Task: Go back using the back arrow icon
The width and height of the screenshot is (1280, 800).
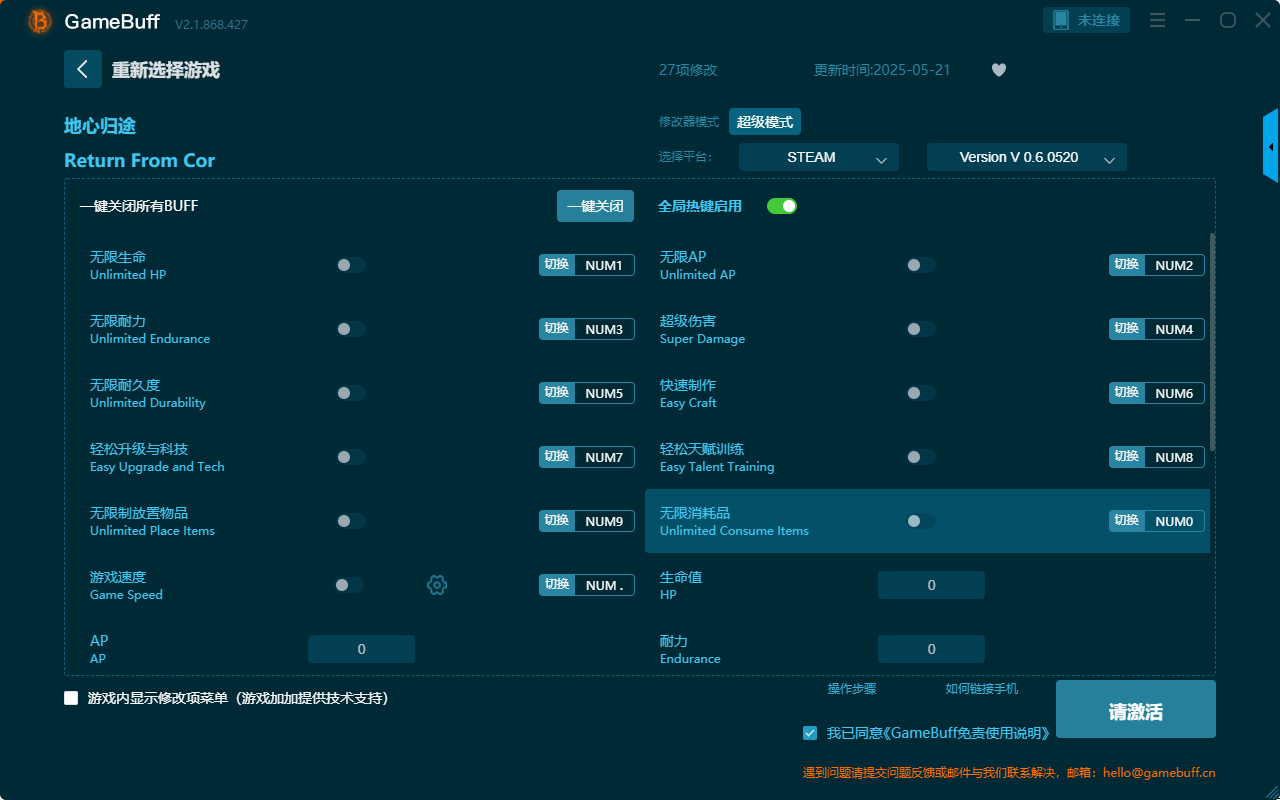Action: click(x=83, y=69)
